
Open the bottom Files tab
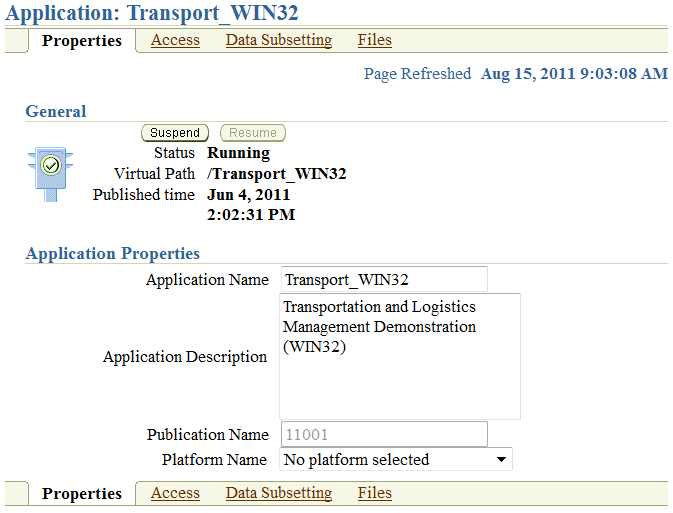[x=374, y=493]
